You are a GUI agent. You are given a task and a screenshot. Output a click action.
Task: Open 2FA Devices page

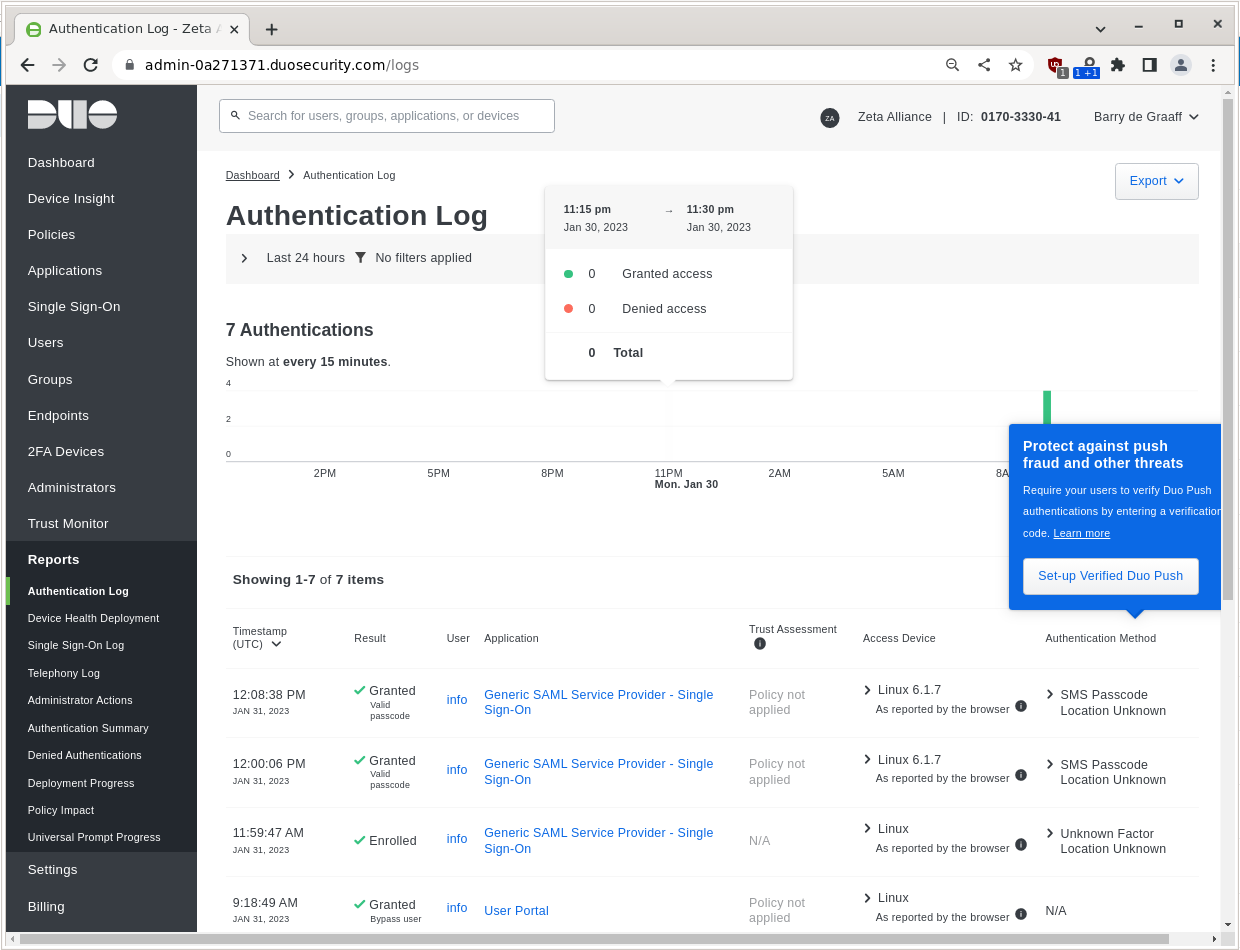(66, 451)
